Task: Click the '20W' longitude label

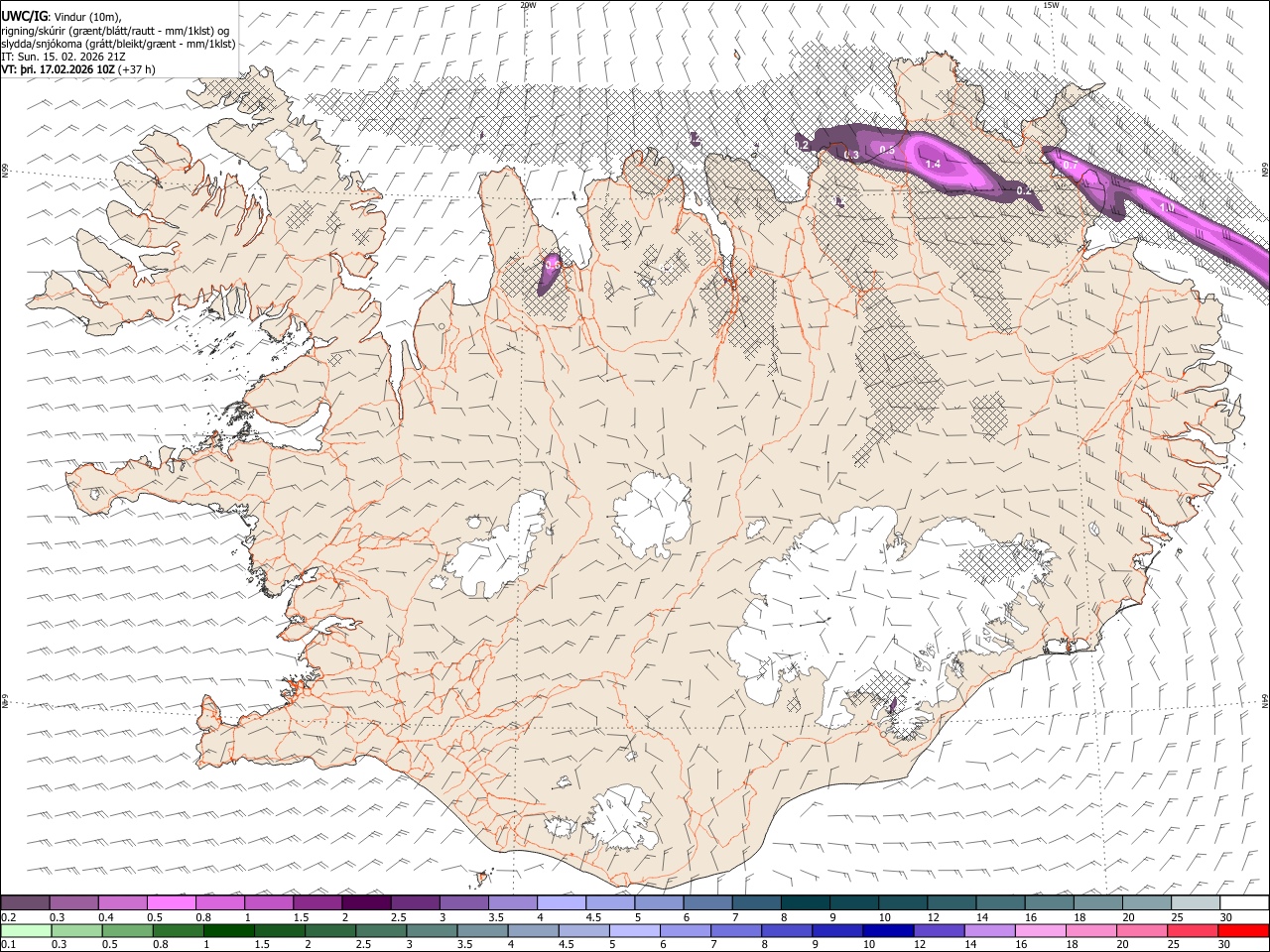Action: [x=528, y=5]
